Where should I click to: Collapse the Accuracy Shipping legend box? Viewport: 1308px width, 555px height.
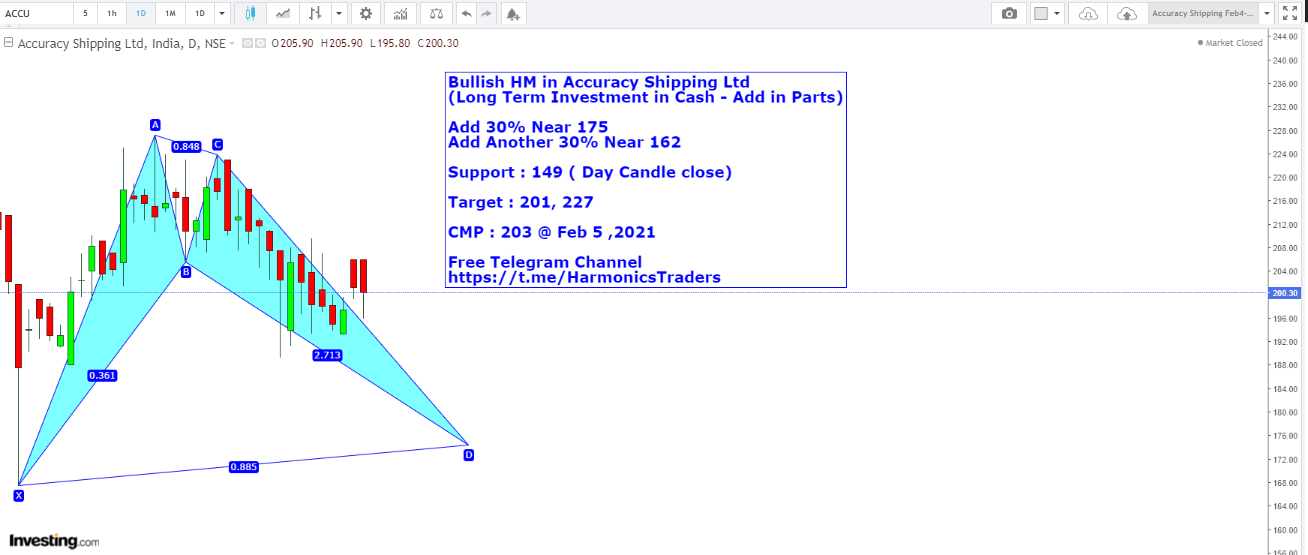8,43
